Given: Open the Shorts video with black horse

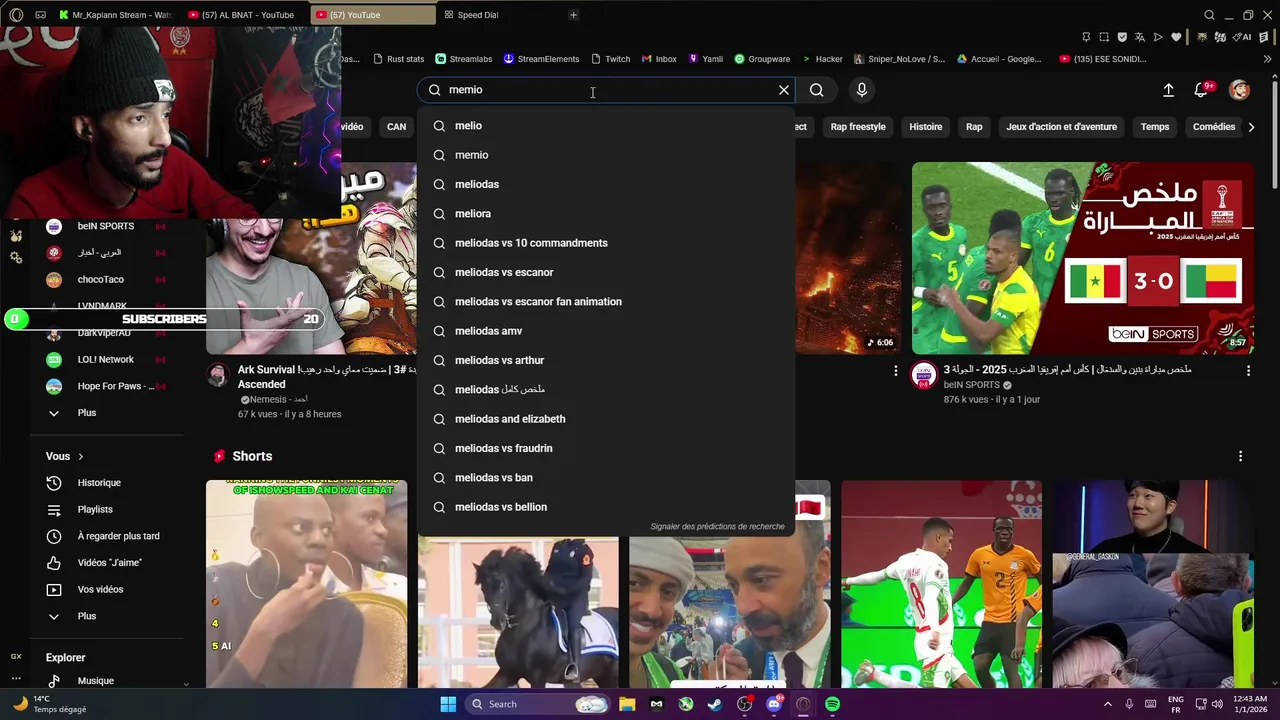Looking at the screenshot, I should coord(518,612).
